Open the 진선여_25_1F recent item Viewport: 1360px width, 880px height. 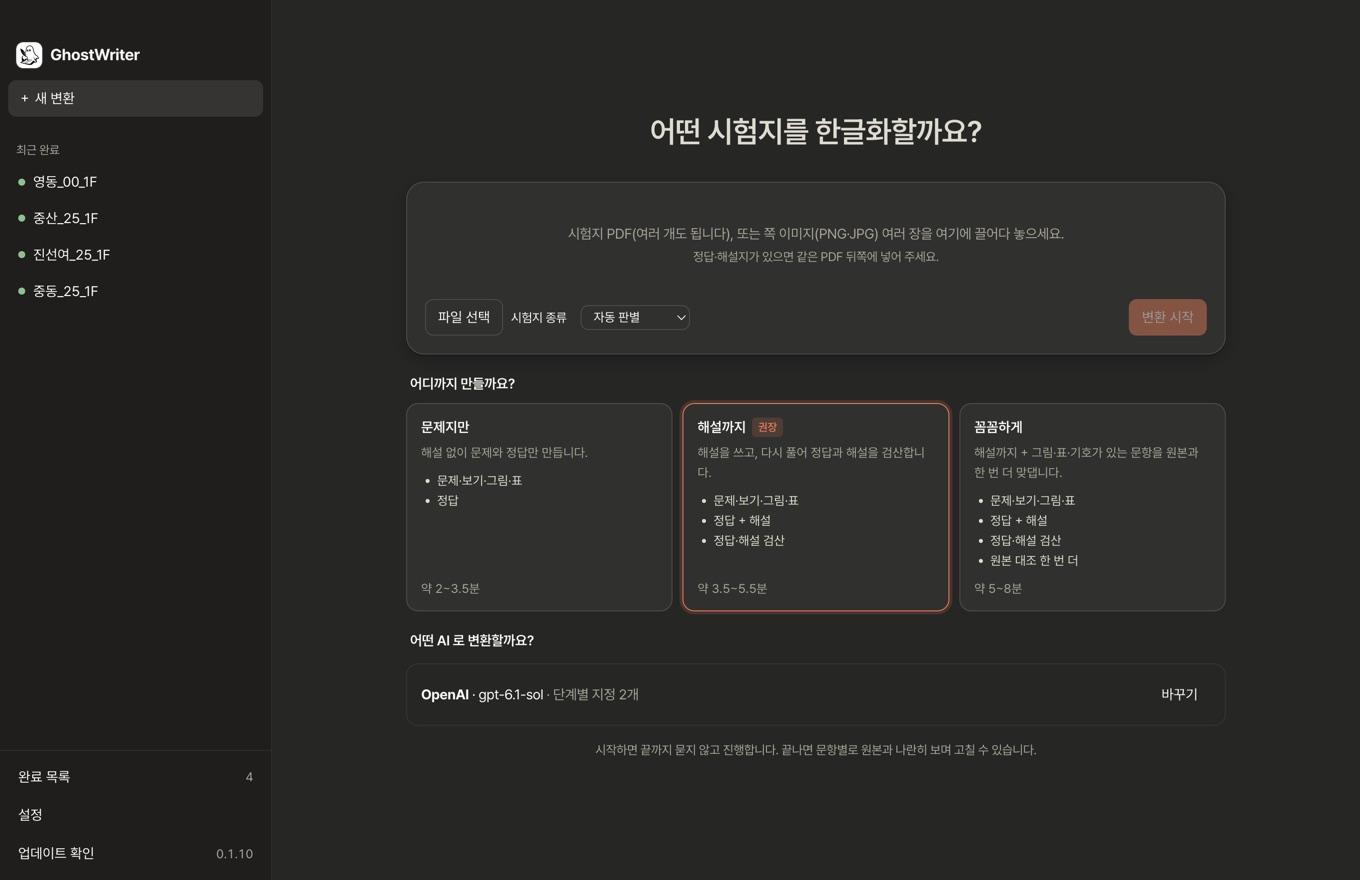pyautogui.click(x=136, y=255)
